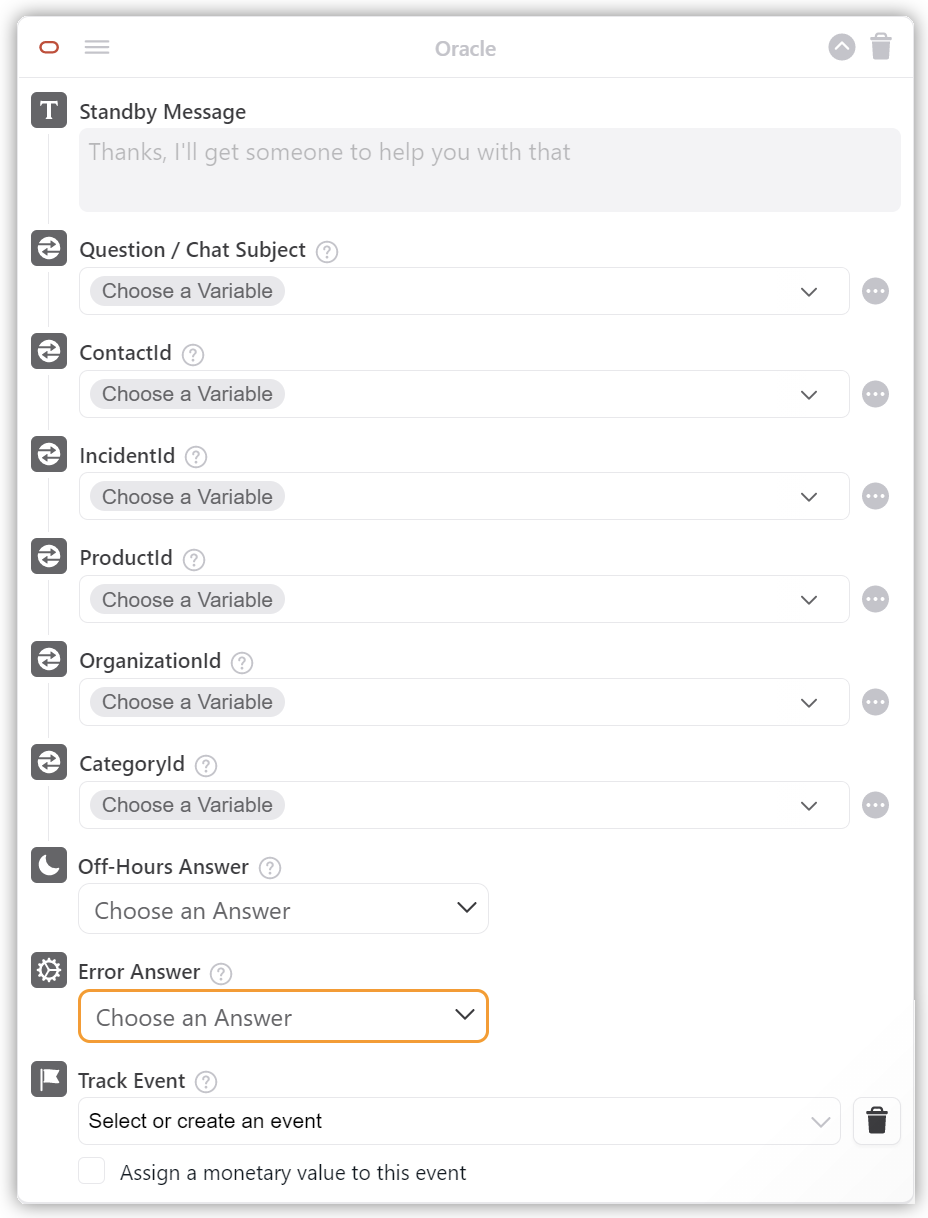Click the drag handle hamburger icon
This screenshot has height=1218, width=928.
[x=97, y=47]
